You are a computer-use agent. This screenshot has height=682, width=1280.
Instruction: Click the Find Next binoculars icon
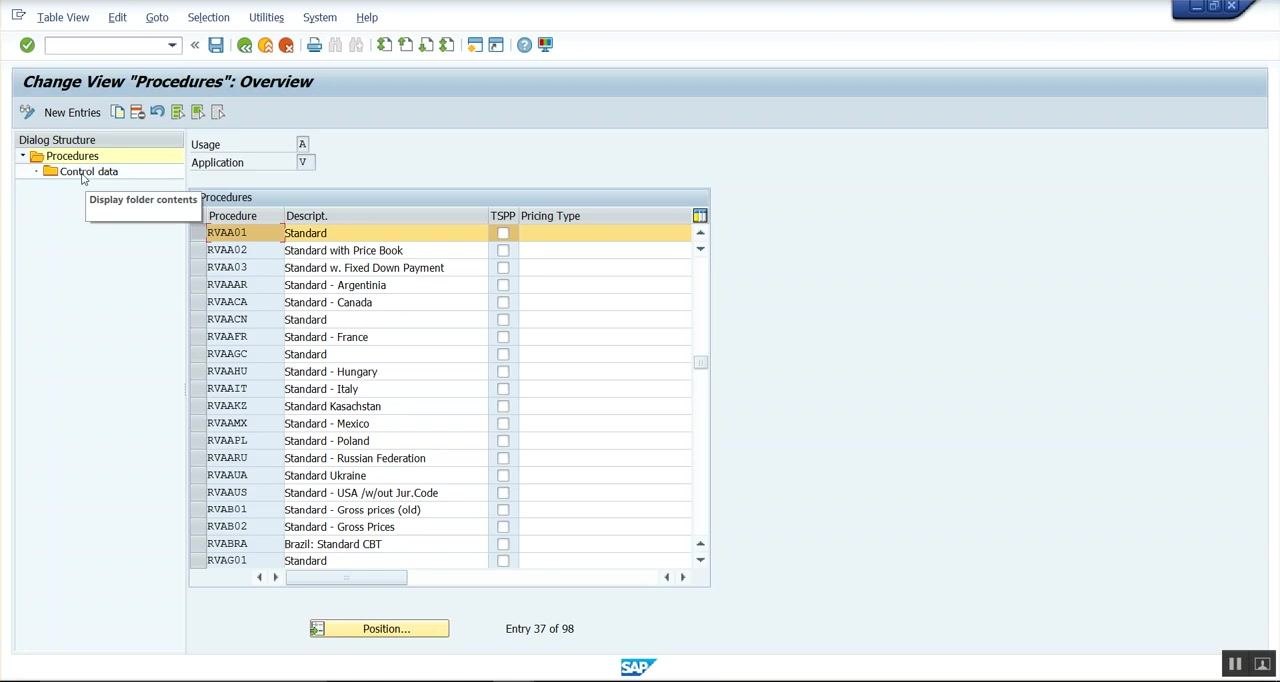(x=356, y=45)
